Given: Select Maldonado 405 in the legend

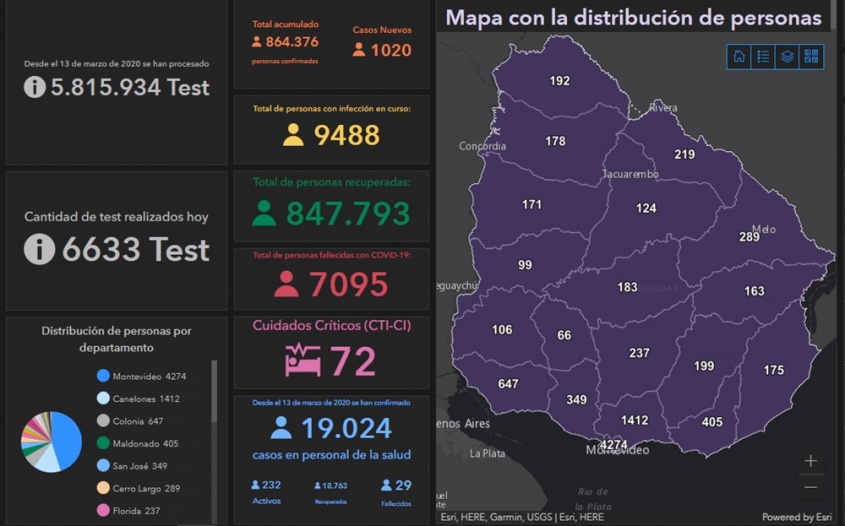Looking at the screenshot, I should click(144, 443).
